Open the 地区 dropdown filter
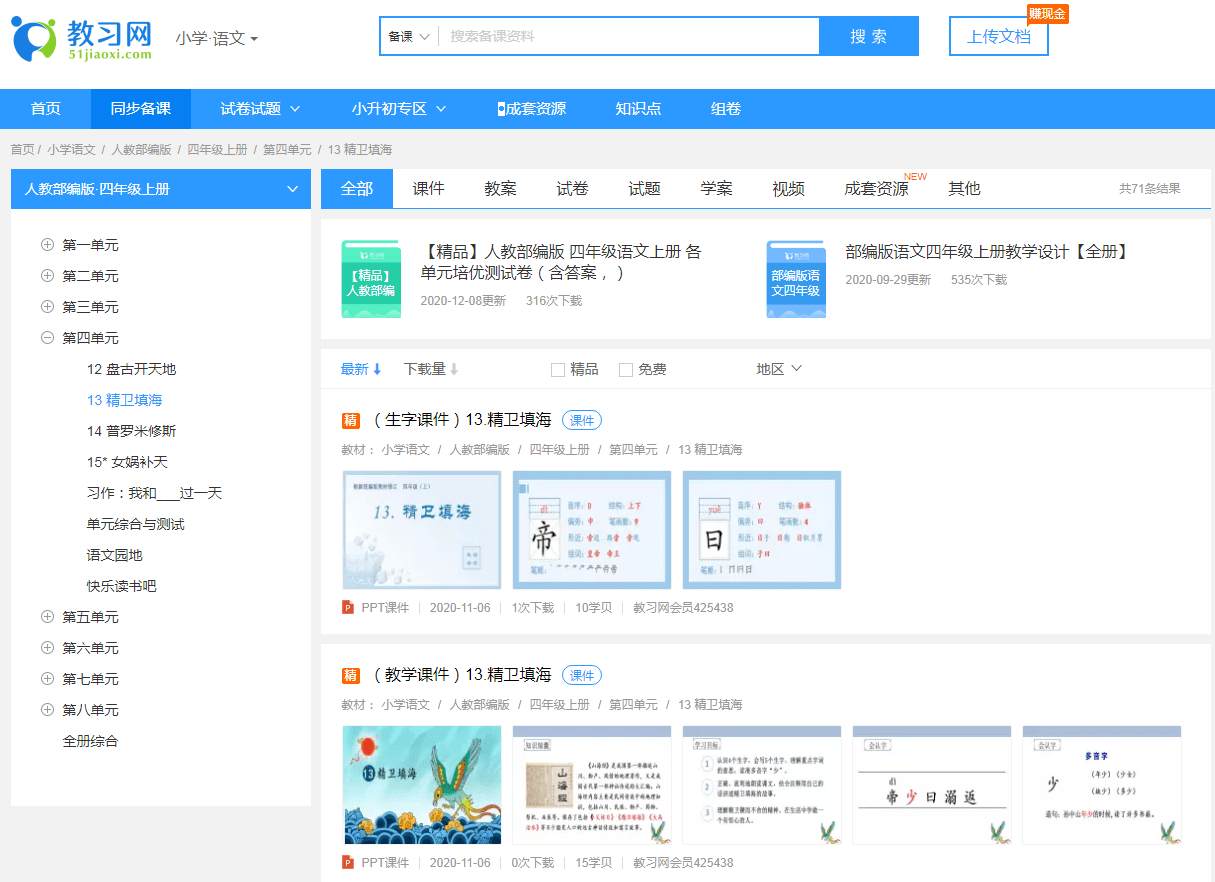 780,368
